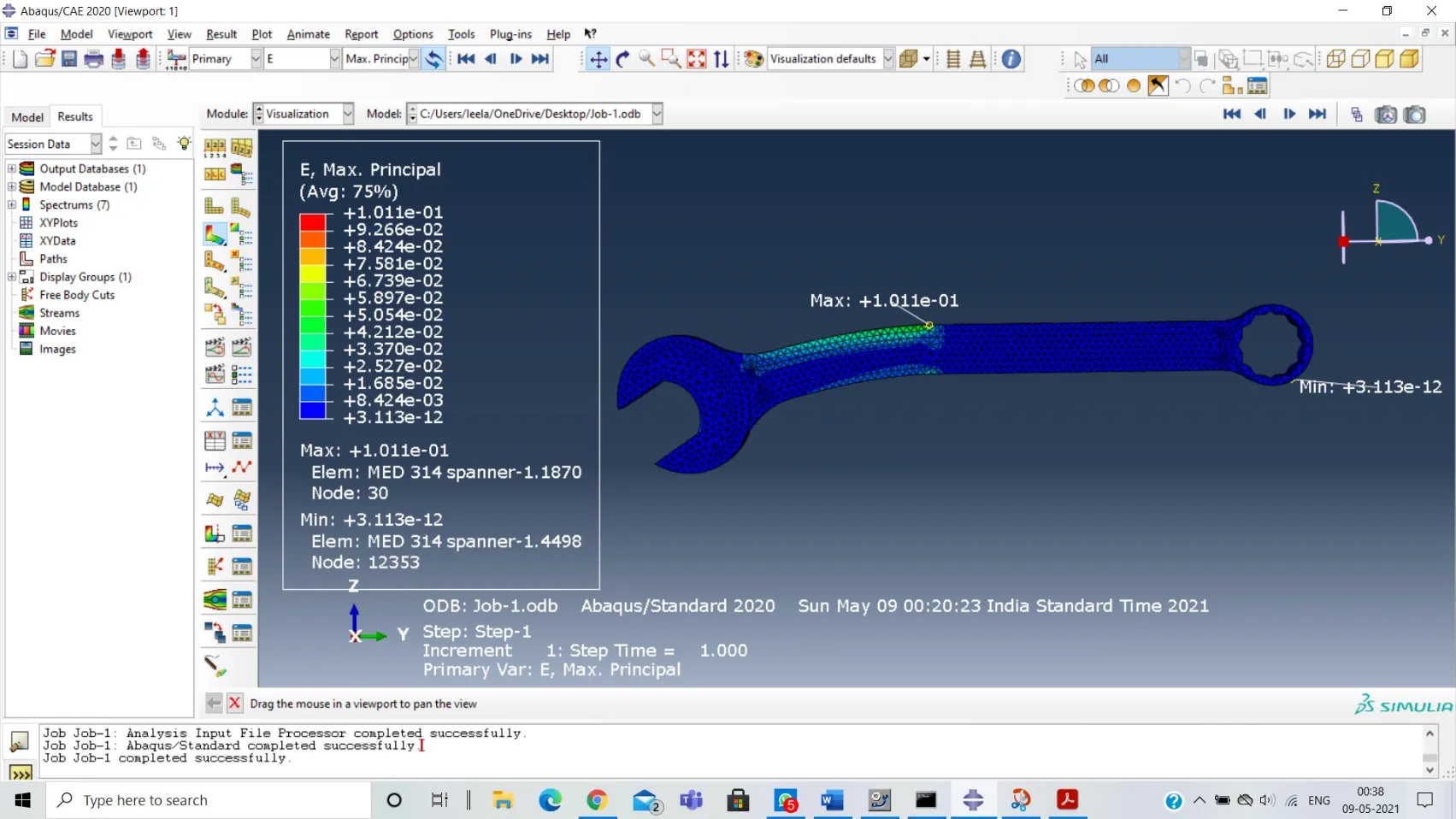Click the Auto-Fit View icon
The image size is (1456, 819).
pyautogui.click(x=697, y=59)
